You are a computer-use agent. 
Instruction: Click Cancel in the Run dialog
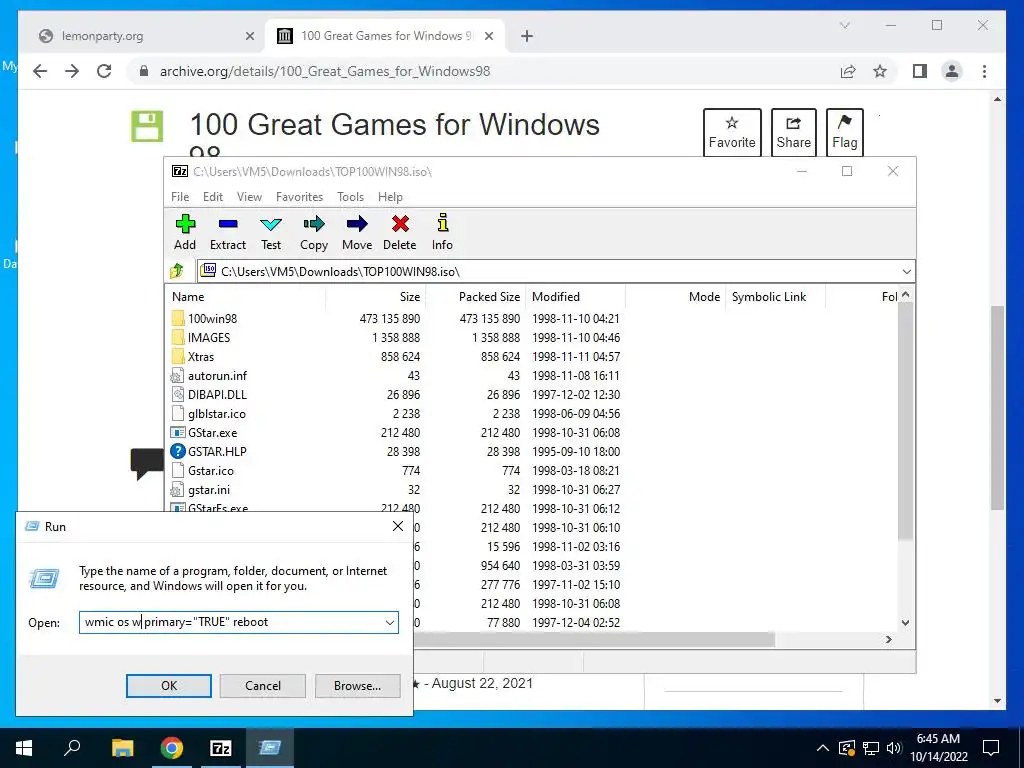263,686
